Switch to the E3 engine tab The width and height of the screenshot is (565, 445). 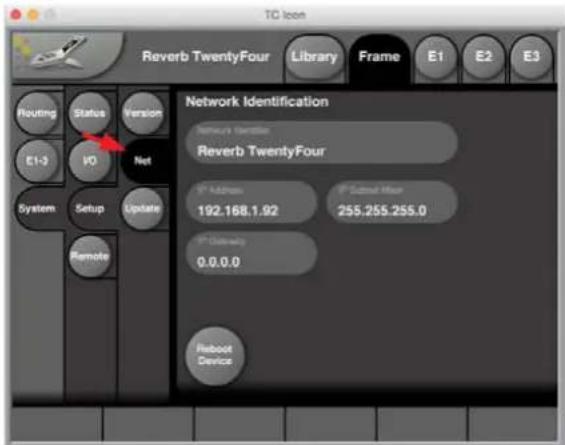(x=531, y=57)
